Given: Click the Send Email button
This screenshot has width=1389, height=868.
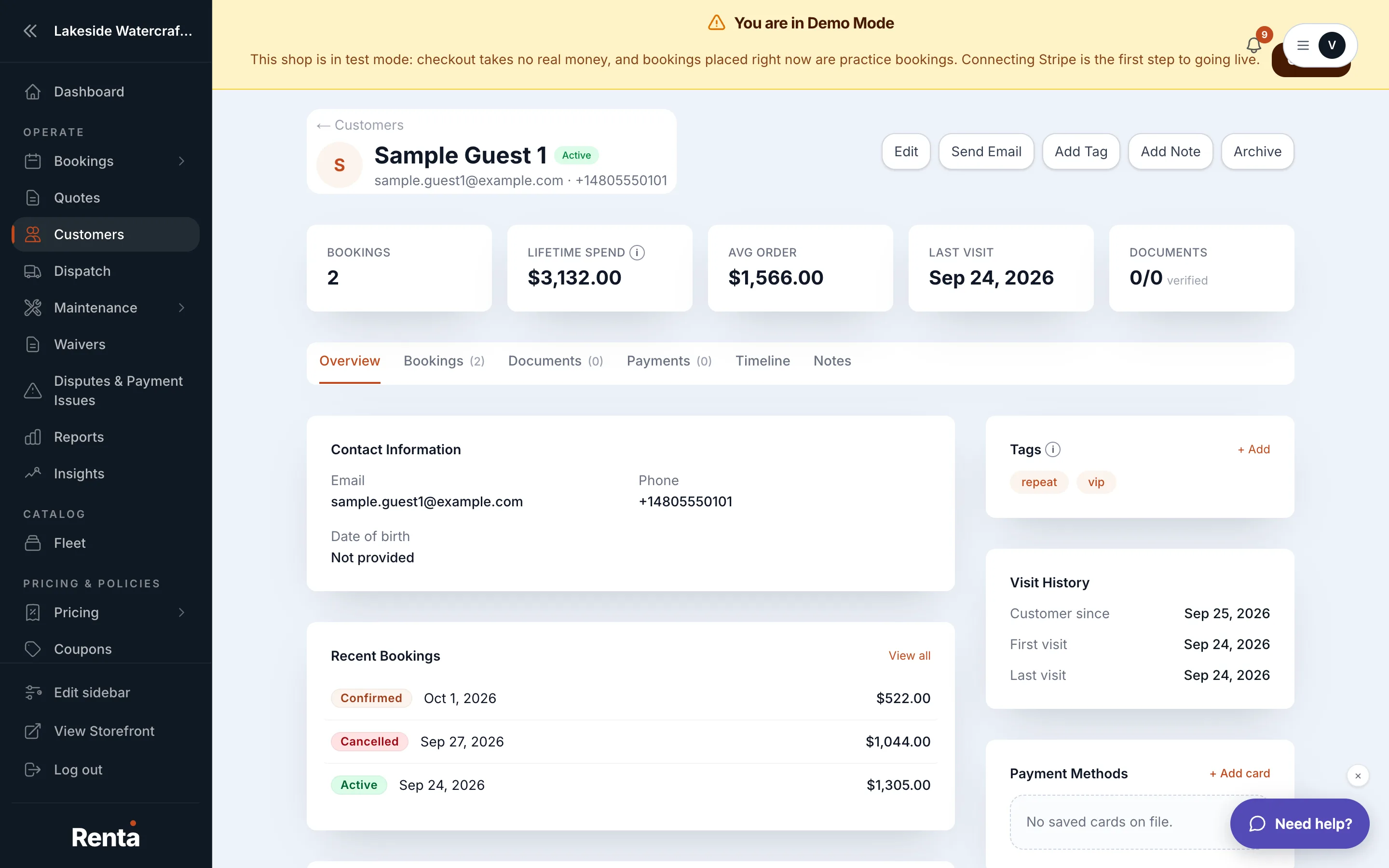Looking at the screenshot, I should click(x=986, y=151).
